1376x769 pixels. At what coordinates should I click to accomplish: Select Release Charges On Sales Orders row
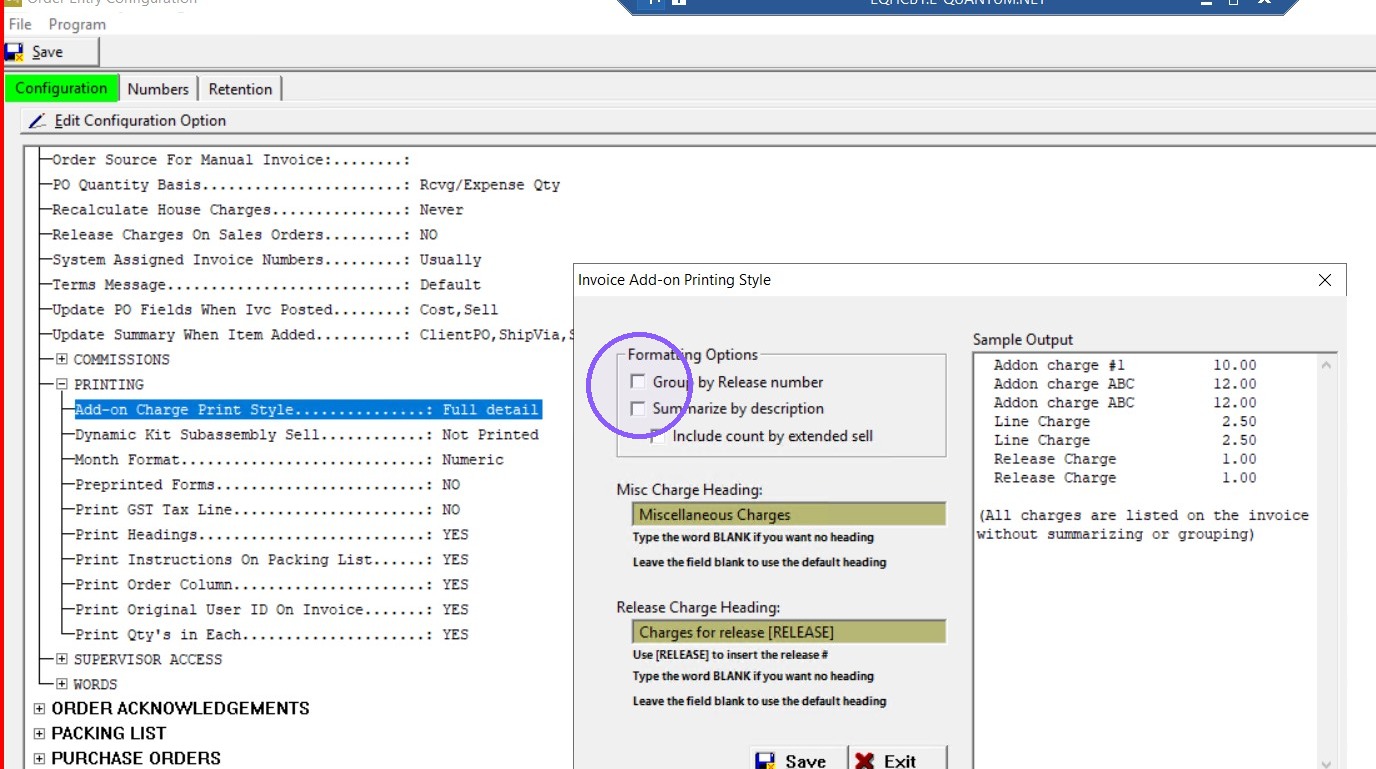[x=245, y=235]
